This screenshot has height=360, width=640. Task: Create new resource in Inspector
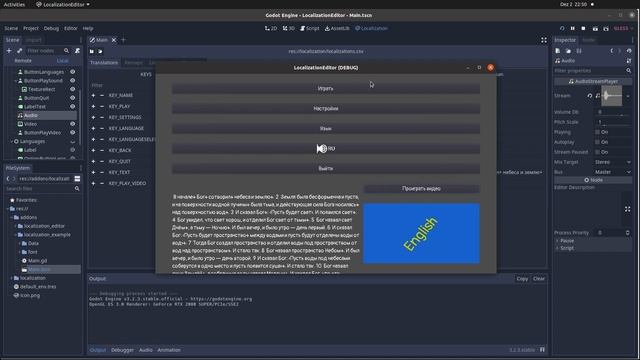pos(558,51)
